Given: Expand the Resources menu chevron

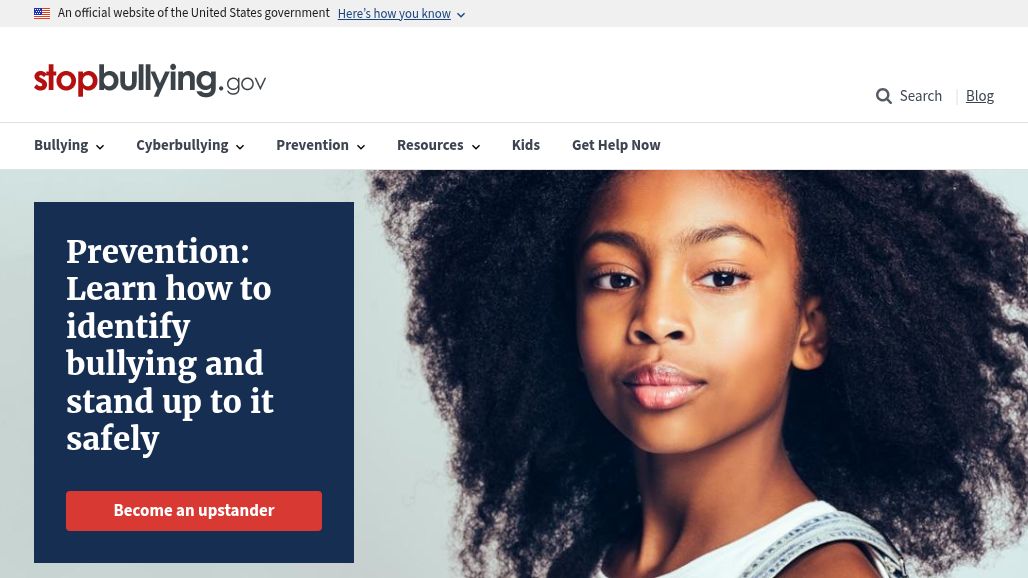Looking at the screenshot, I should [x=476, y=147].
